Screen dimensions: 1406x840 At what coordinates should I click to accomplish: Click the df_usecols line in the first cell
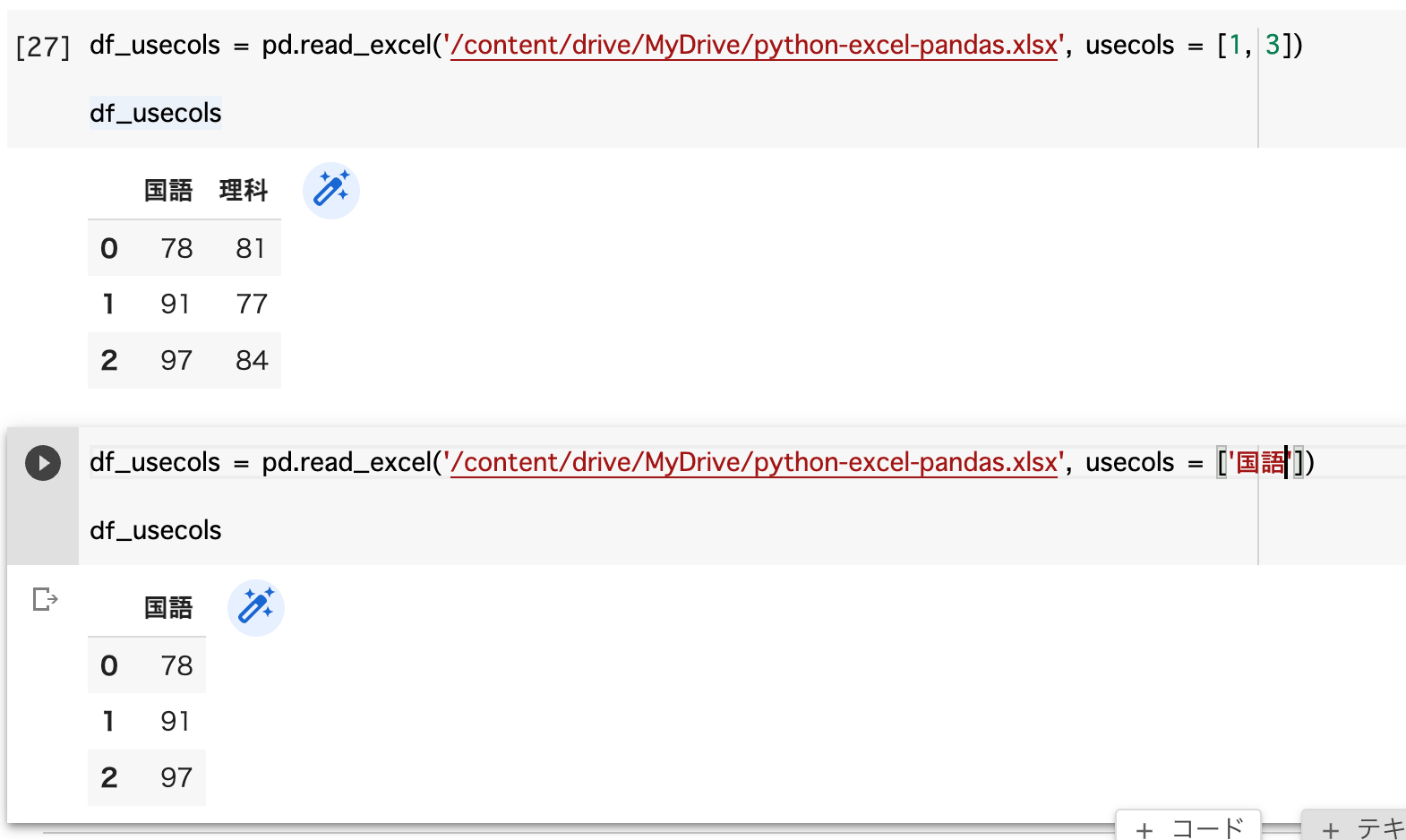(156, 114)
